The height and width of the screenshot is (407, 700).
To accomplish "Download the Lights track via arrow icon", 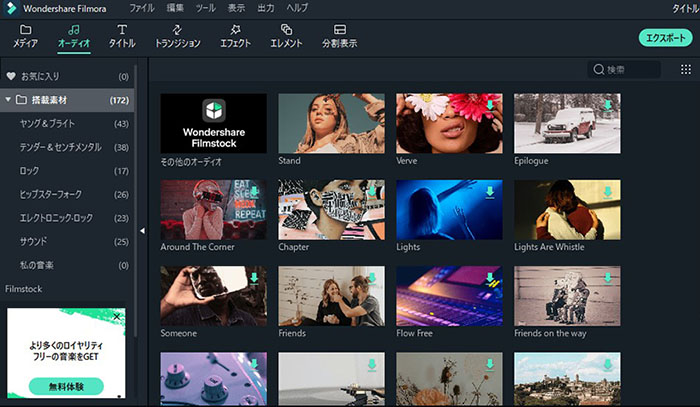I will 490,192.
